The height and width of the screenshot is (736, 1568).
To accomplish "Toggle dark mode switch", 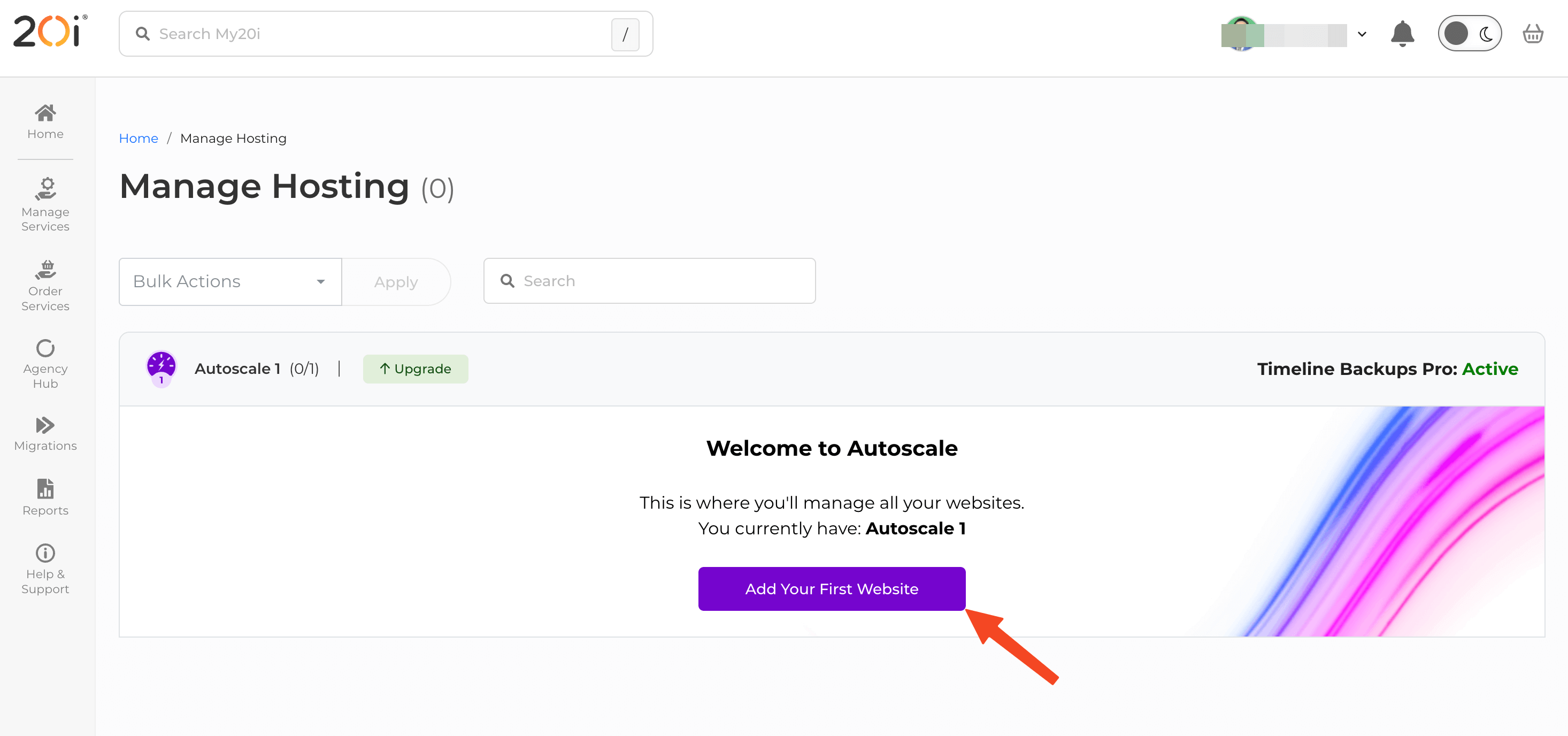I will tap(1470, 34).
